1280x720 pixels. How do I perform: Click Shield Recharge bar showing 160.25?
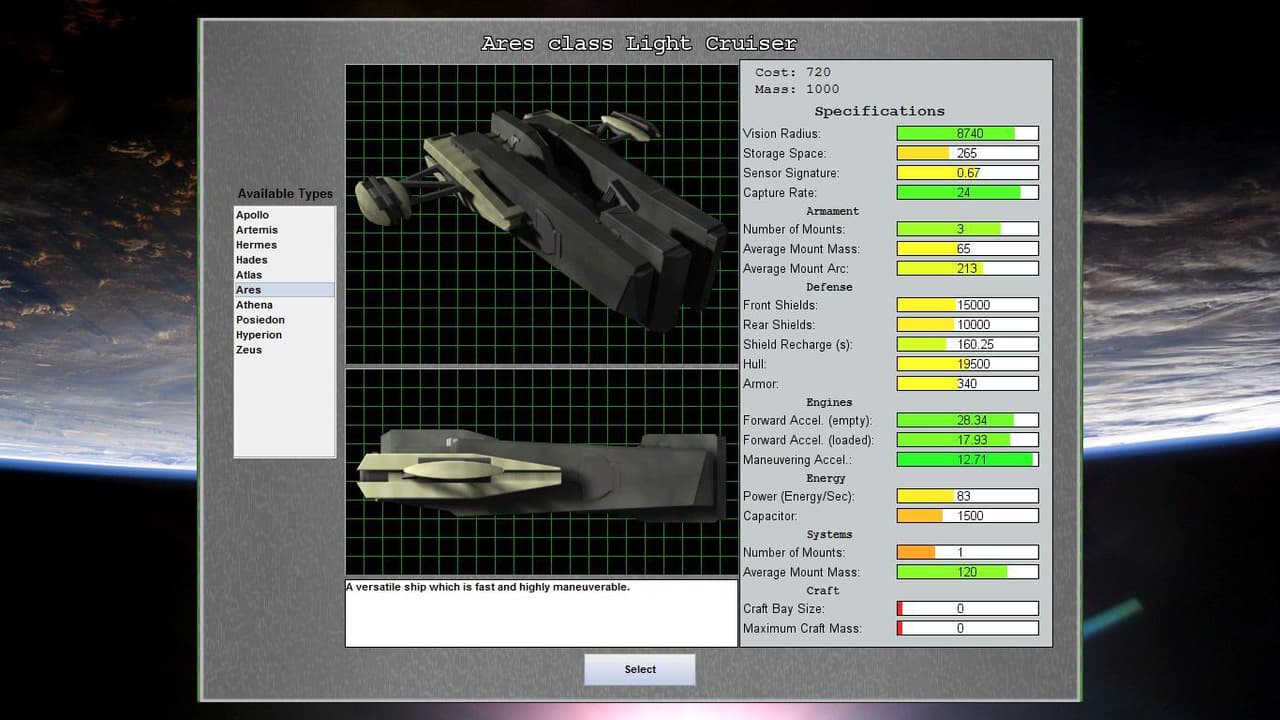(x=968, y=344)
